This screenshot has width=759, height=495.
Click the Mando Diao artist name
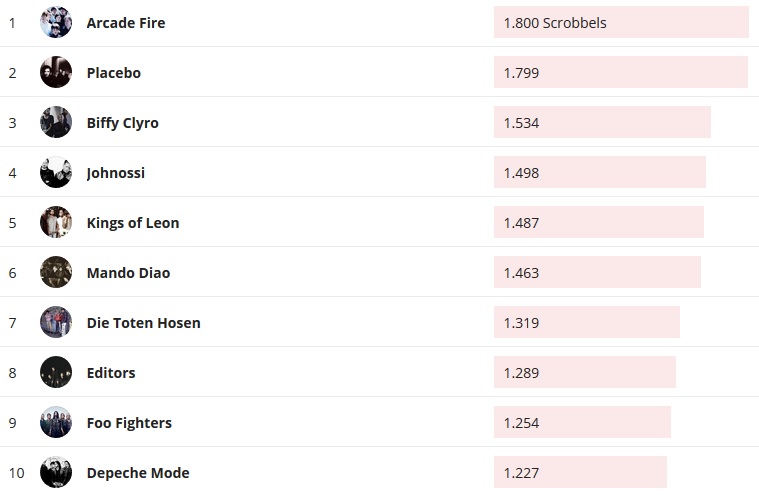(128, 273)
